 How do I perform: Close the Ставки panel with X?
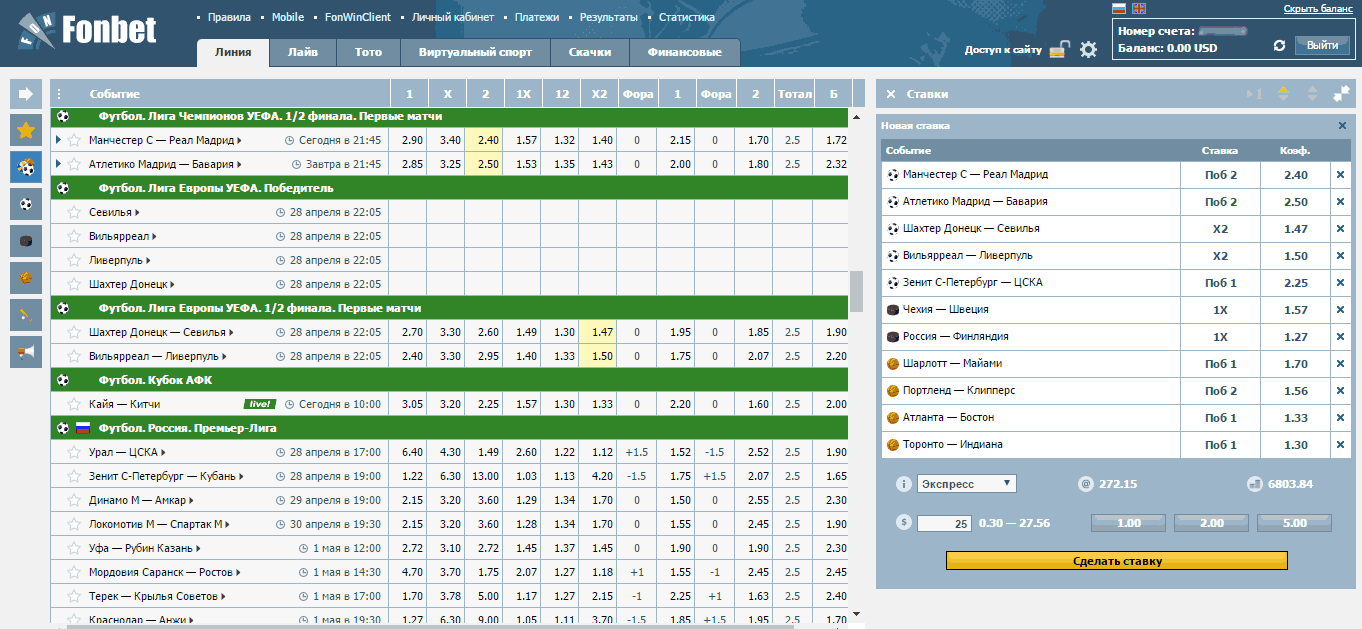[891, 94]
